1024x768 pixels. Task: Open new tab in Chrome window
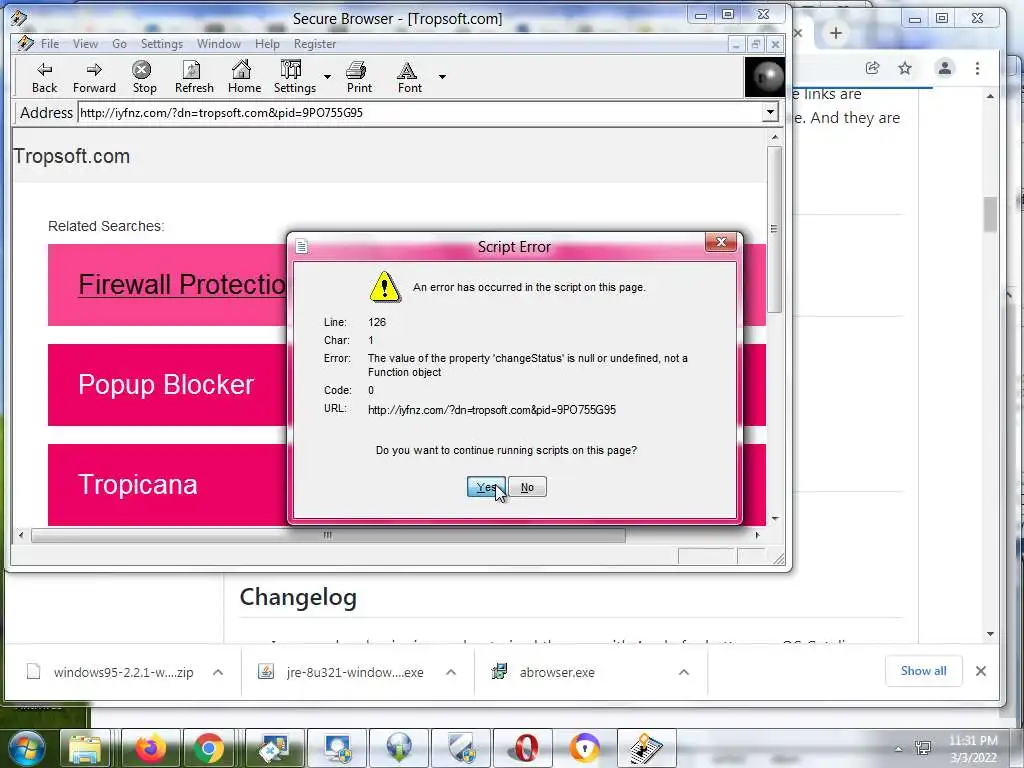pos(835,33)
